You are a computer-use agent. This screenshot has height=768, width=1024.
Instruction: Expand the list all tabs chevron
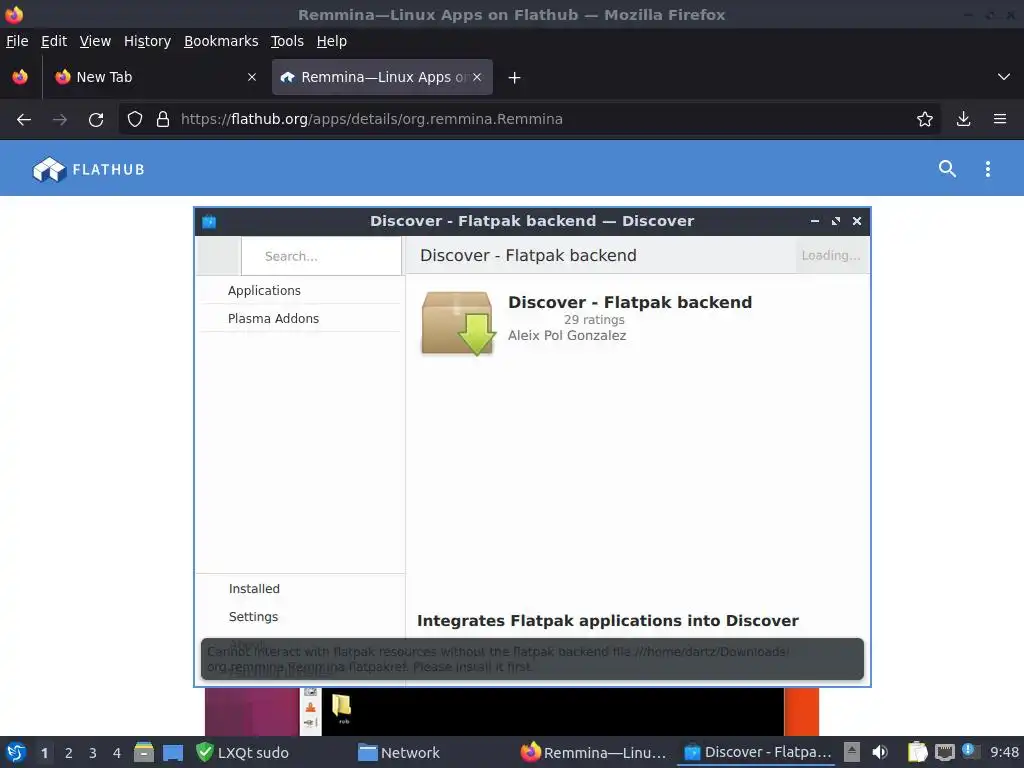[x=1004, y=77]
